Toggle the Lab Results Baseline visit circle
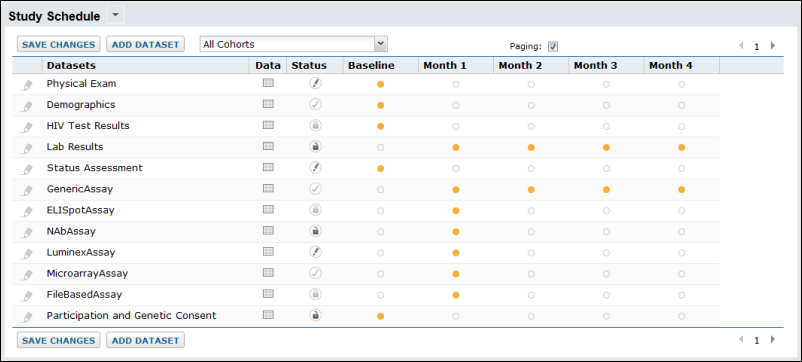Screen dimensions: 802x362 (380, 147)
